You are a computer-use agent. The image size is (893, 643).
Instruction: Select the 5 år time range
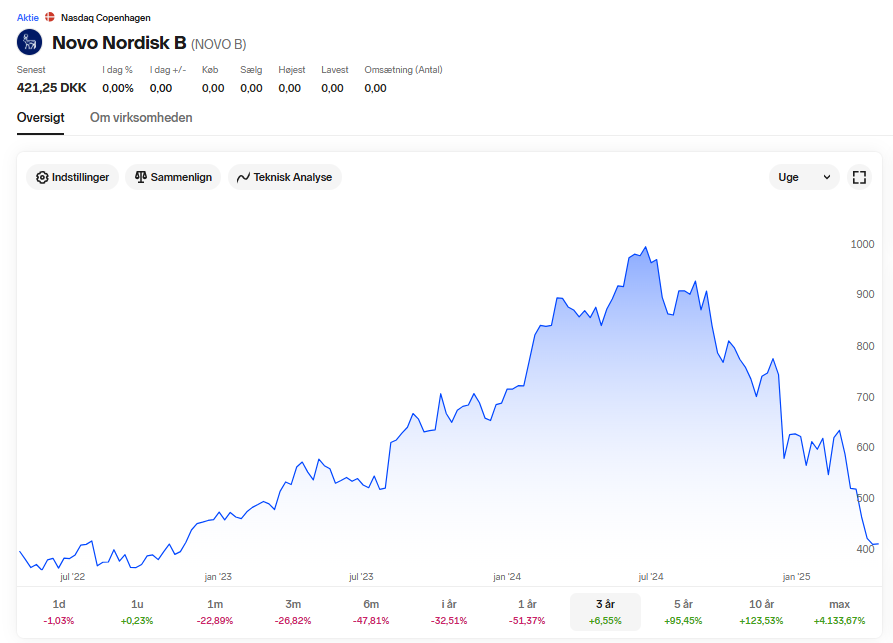tap(683, 612)
